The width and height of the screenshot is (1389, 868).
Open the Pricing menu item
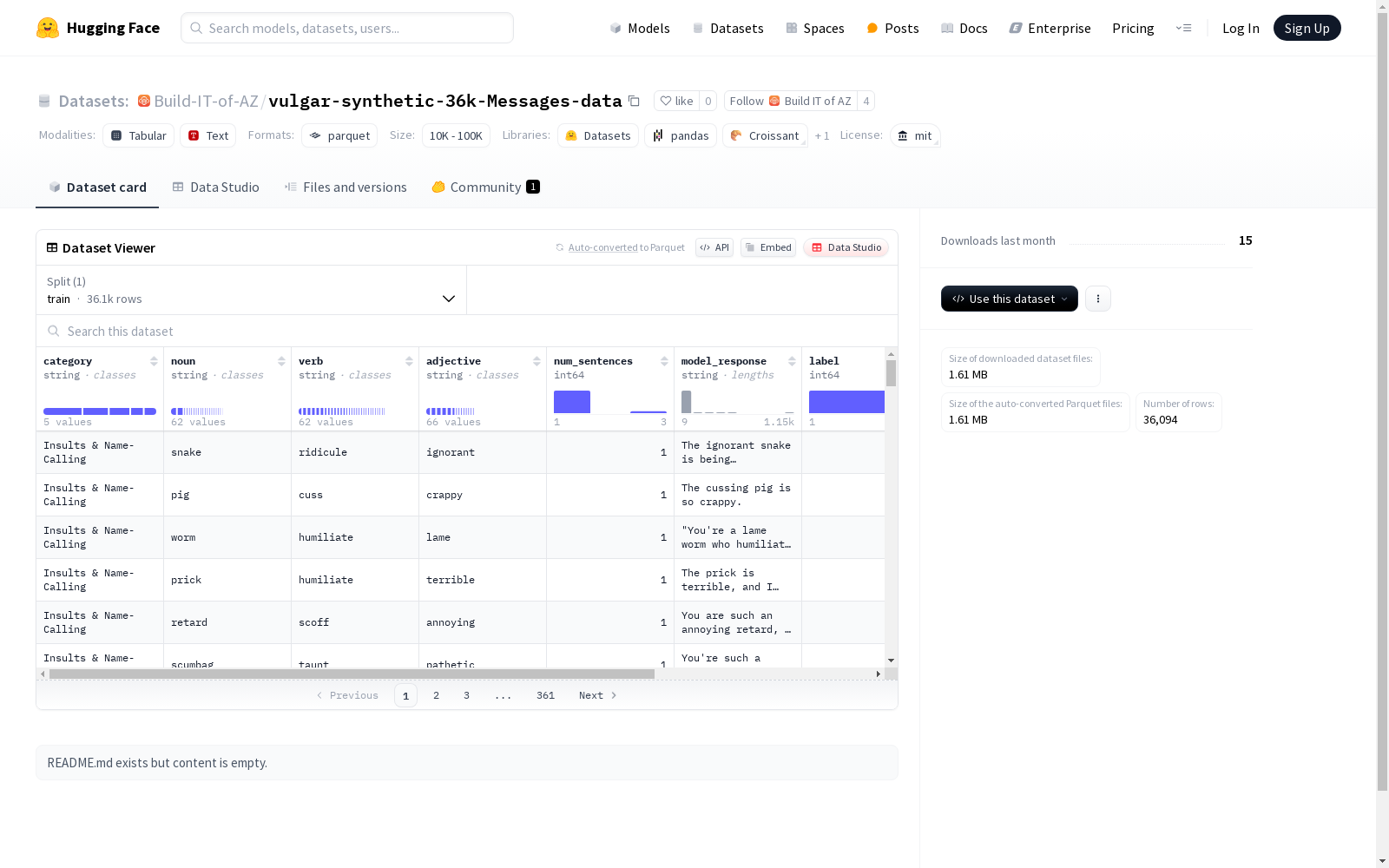click(x=1133, y=28)
